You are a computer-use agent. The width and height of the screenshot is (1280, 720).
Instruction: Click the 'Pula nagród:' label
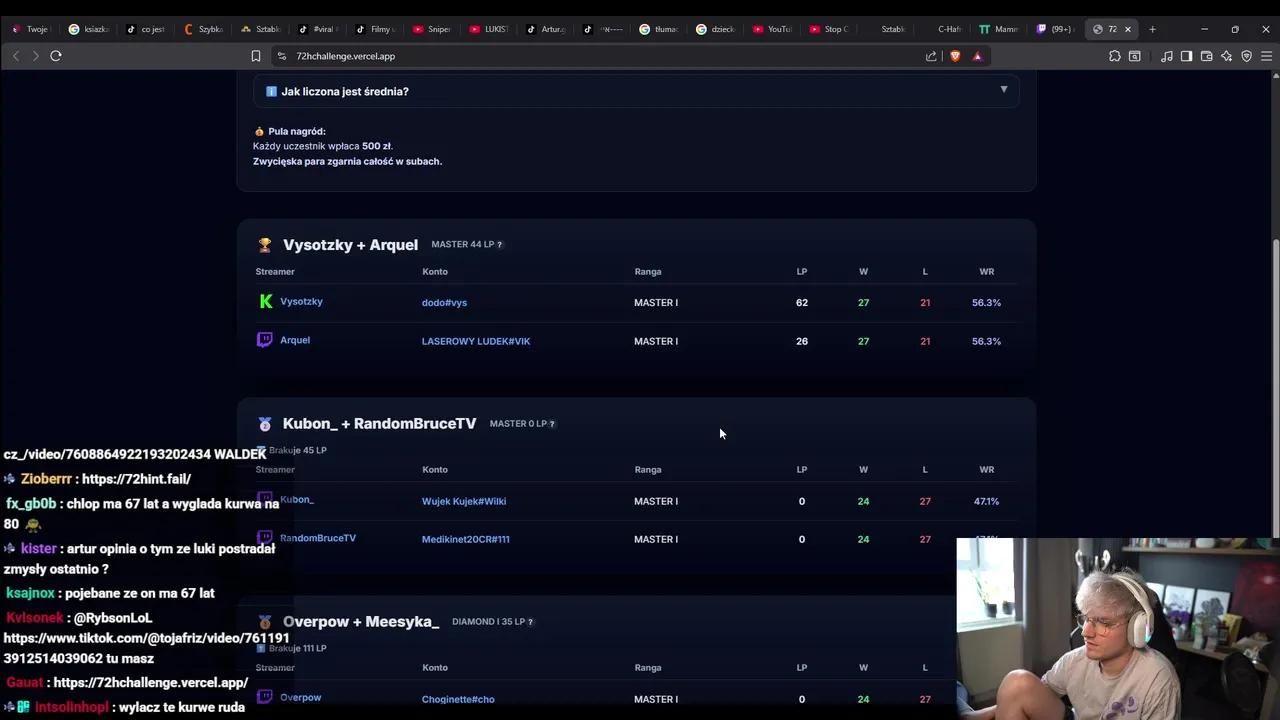(297, 131)
